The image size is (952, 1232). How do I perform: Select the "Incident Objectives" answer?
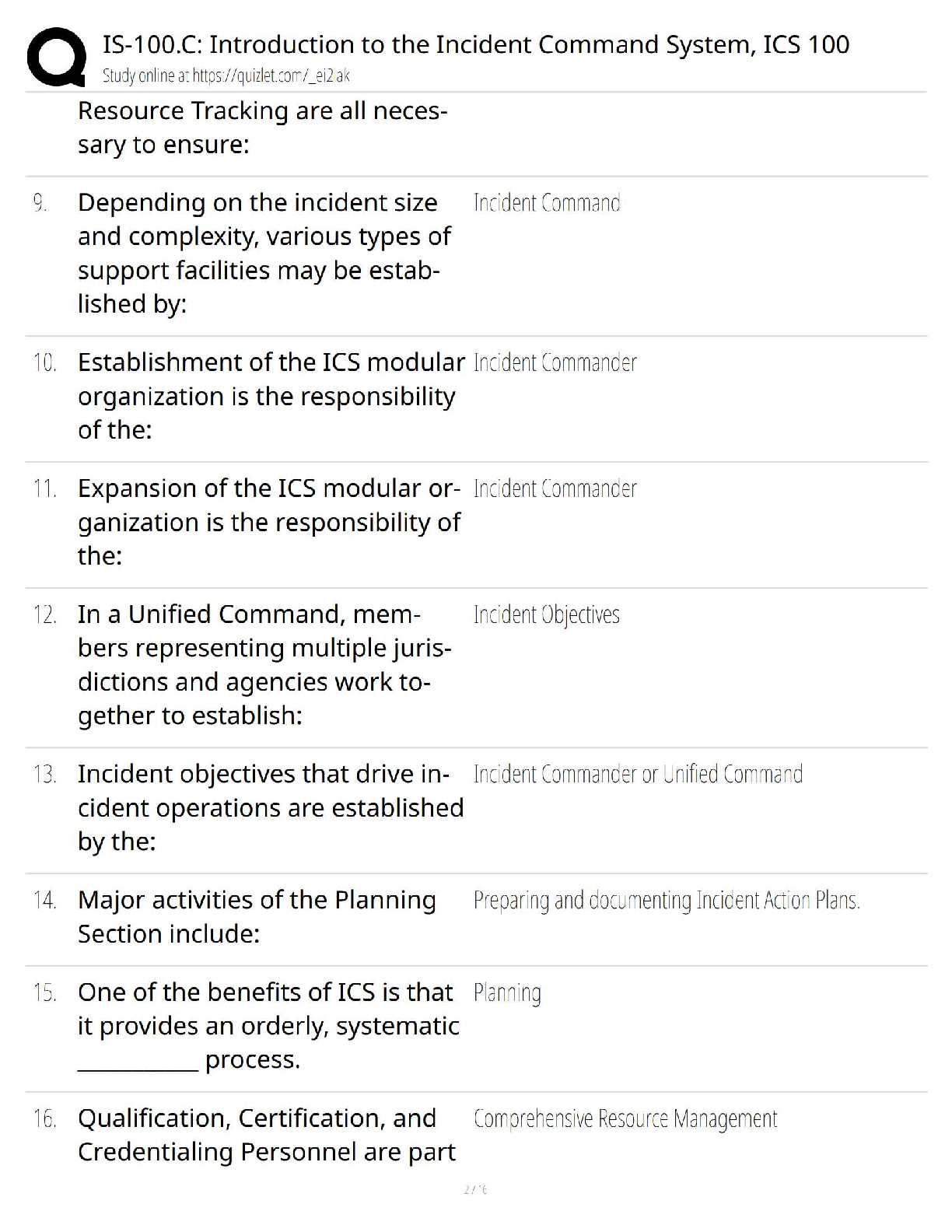pyautogui.click(x=546, y=615)
